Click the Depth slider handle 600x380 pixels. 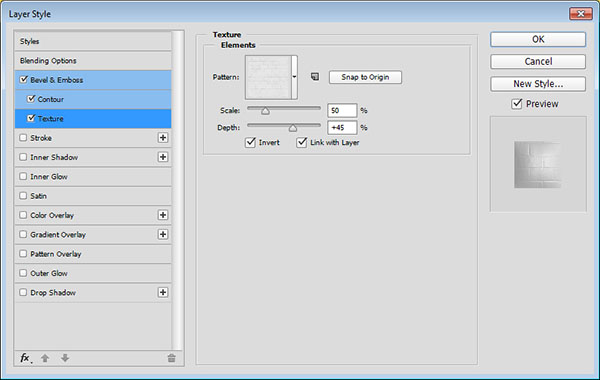click(x=293, y=128)
